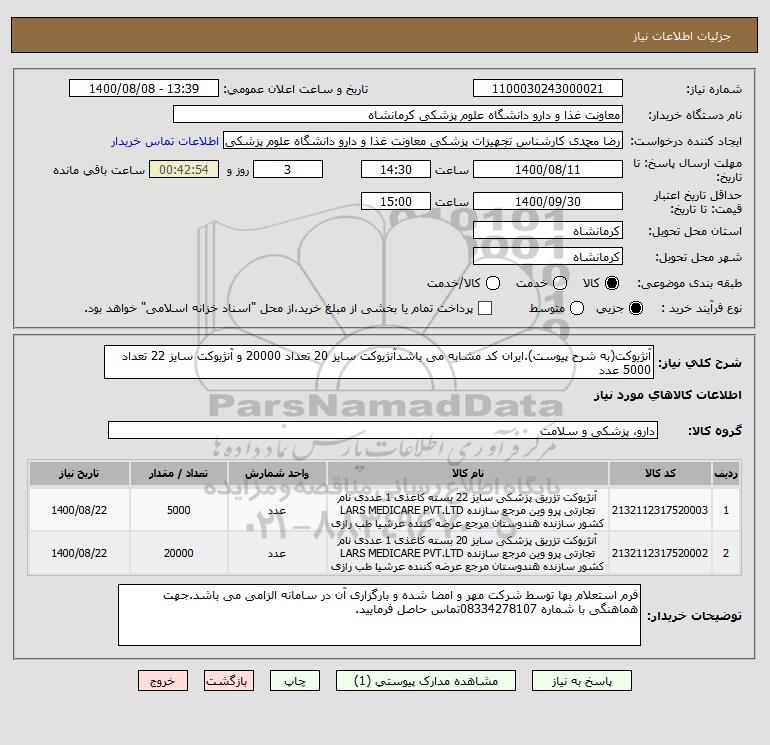770x745 pixels.
Task: Click product code 2132112317520003
Action: (660, 510)
